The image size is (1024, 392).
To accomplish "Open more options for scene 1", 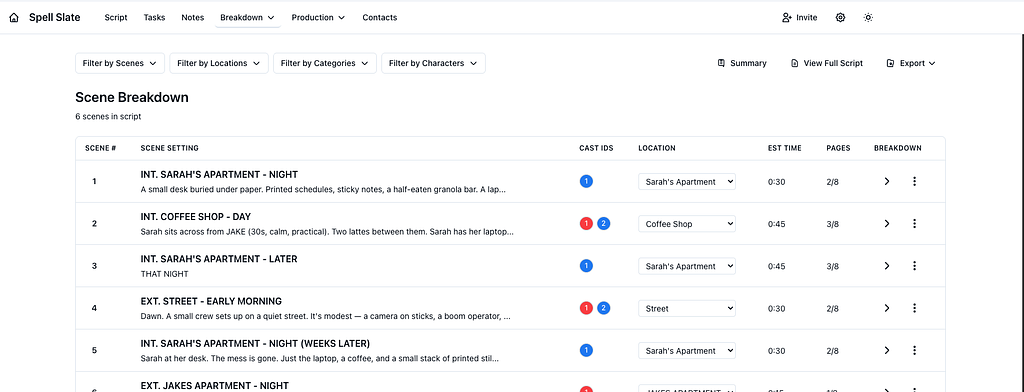I will point(914,181).
